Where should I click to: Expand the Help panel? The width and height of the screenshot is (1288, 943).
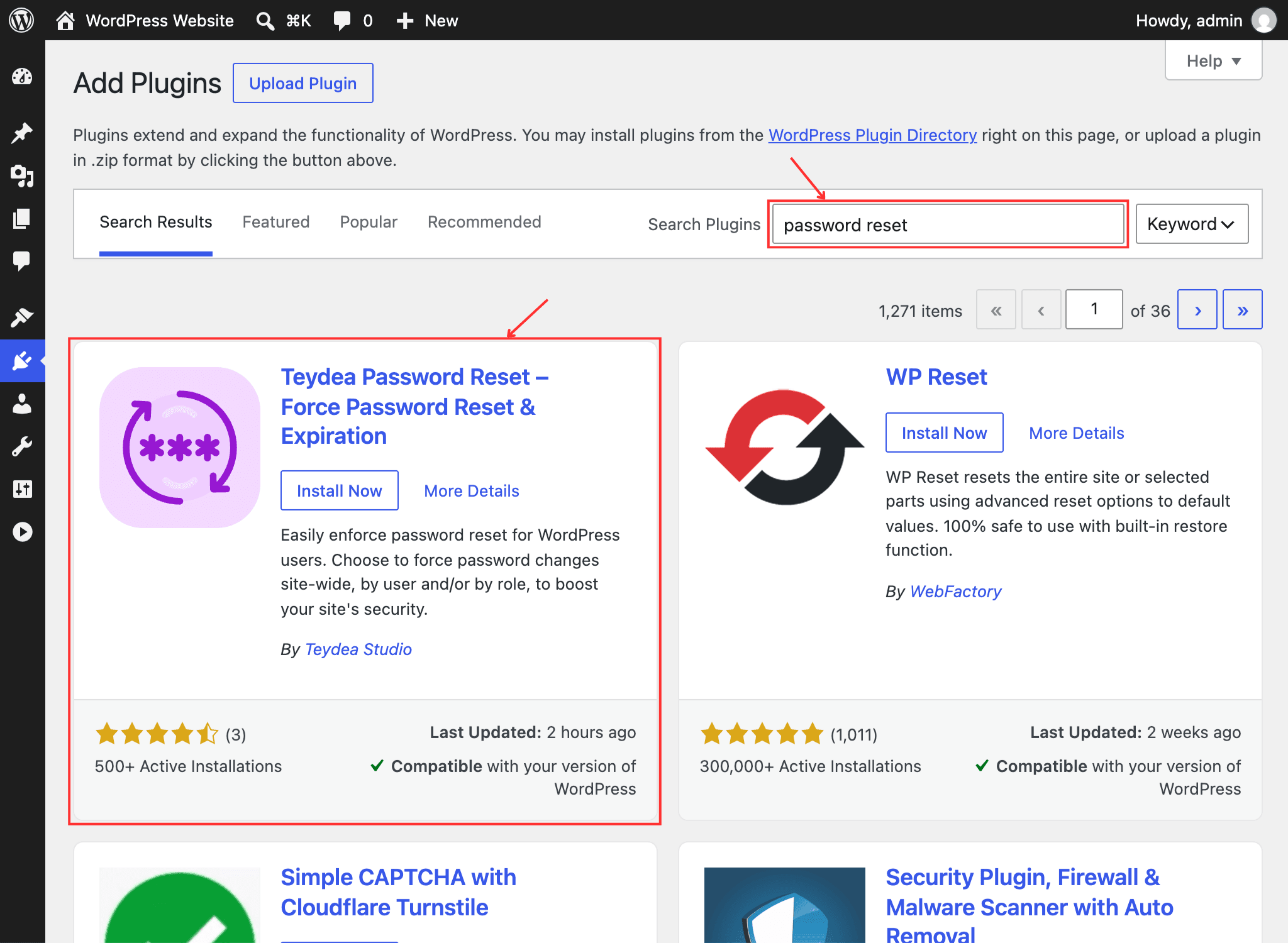[x=1214, y=61]
